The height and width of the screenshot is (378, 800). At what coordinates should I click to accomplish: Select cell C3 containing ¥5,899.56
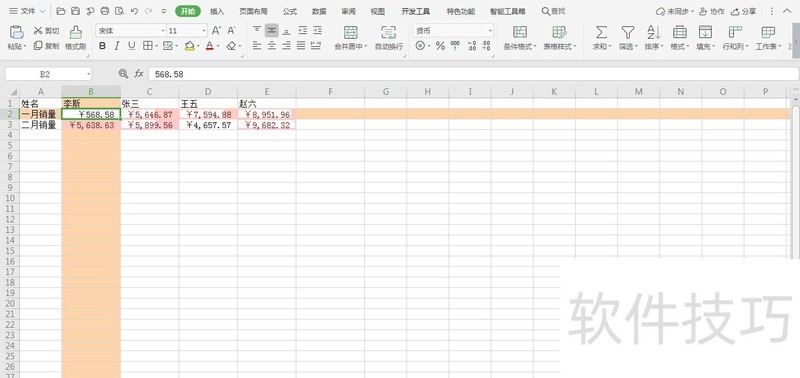[149, 124]
